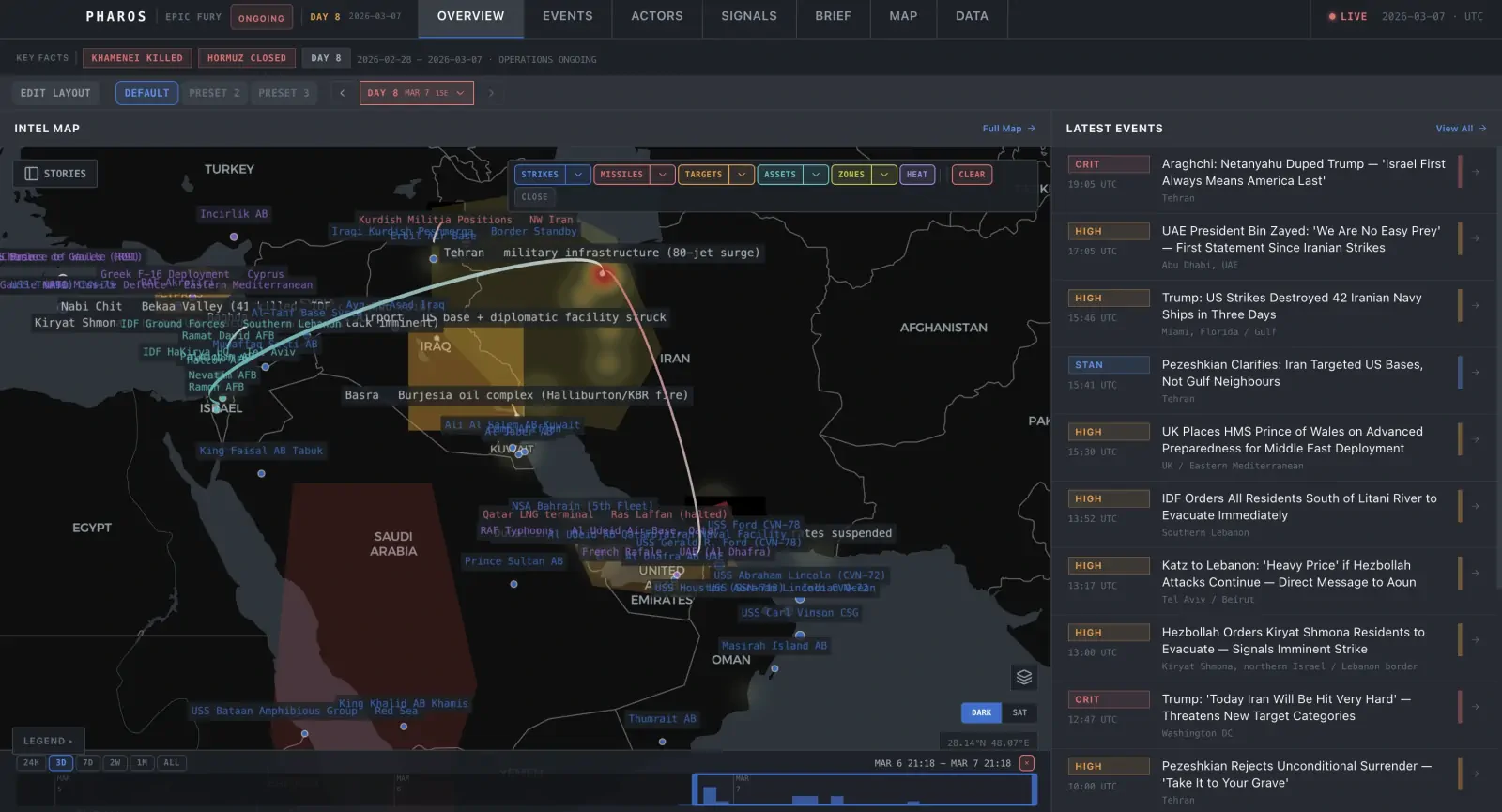
Task: Click the King Faisal AB Tabuk dot
Action: [261, 473]
